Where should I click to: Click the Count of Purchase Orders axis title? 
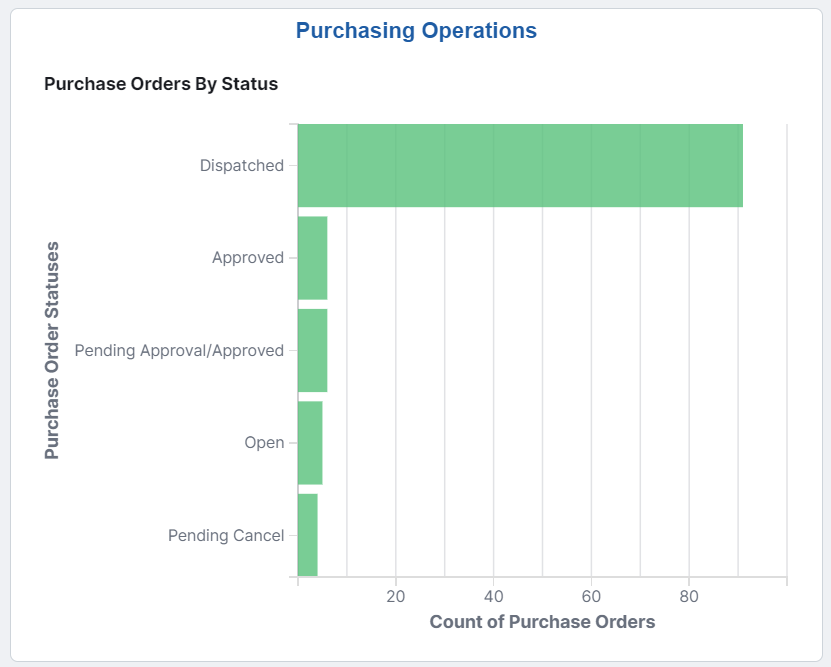tap(542, 621)
